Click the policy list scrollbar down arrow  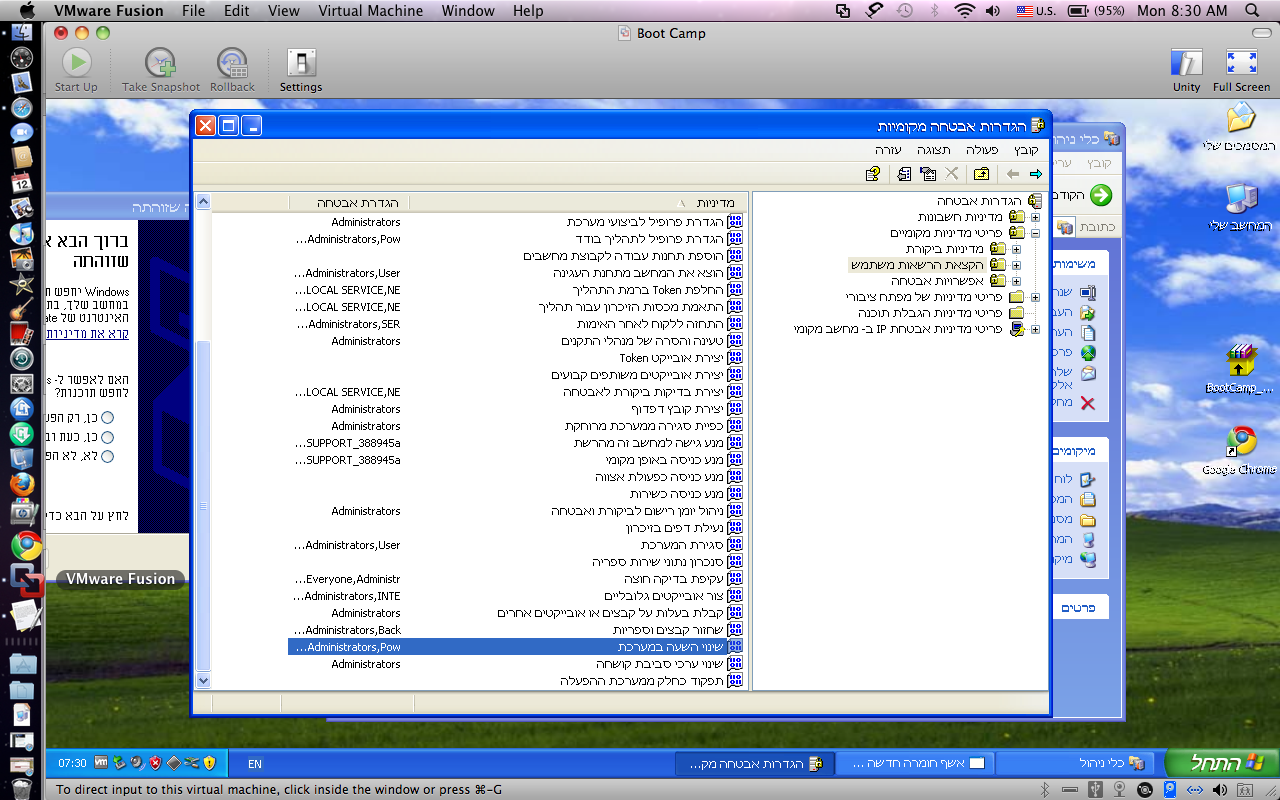click(203, 680)
